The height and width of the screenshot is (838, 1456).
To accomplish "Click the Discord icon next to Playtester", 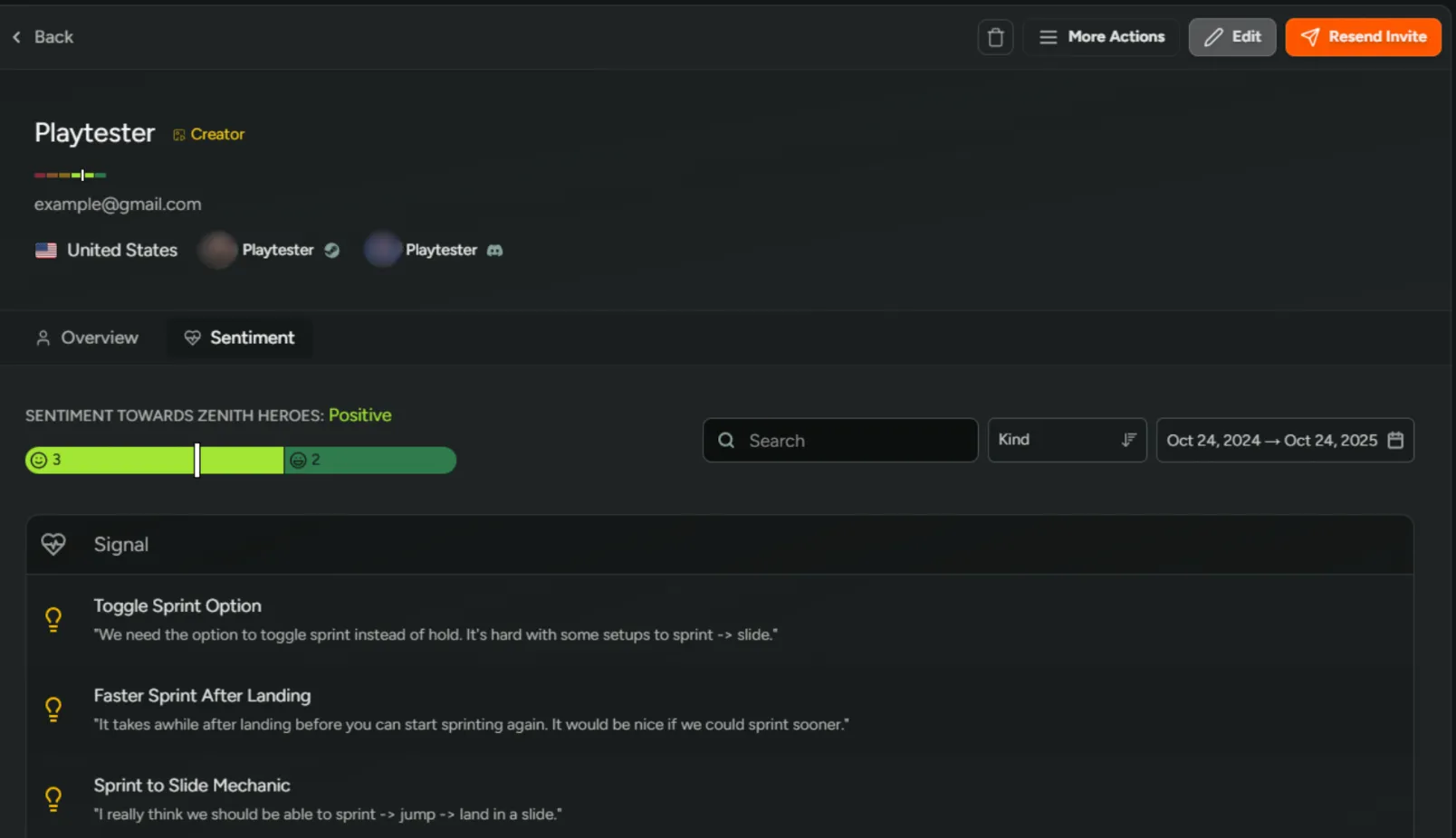I will tap(494, 250).
